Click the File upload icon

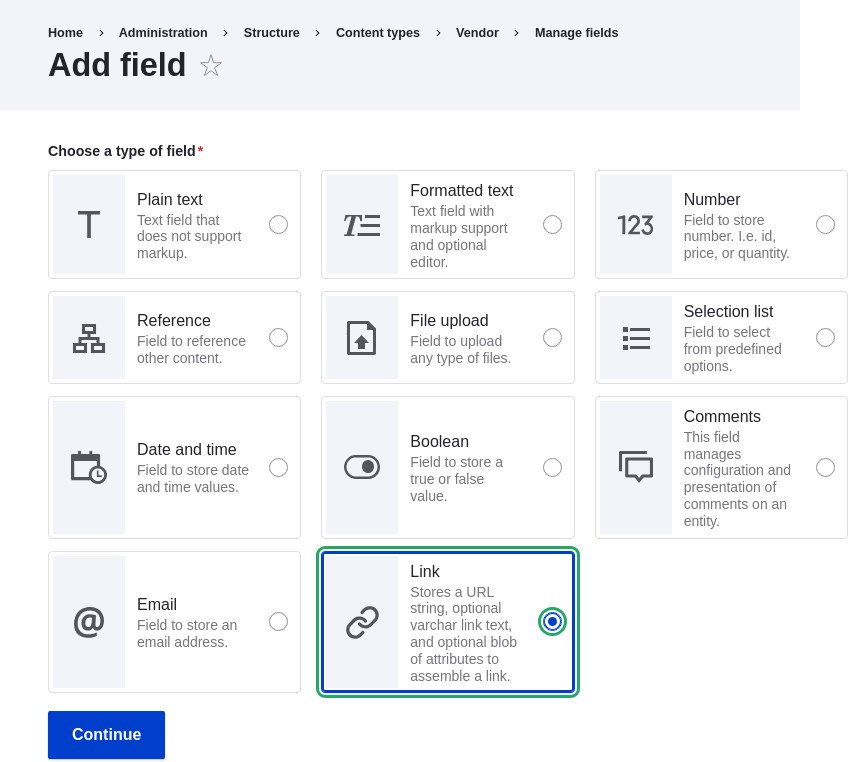pyautogui.click(x=362, y=338)
